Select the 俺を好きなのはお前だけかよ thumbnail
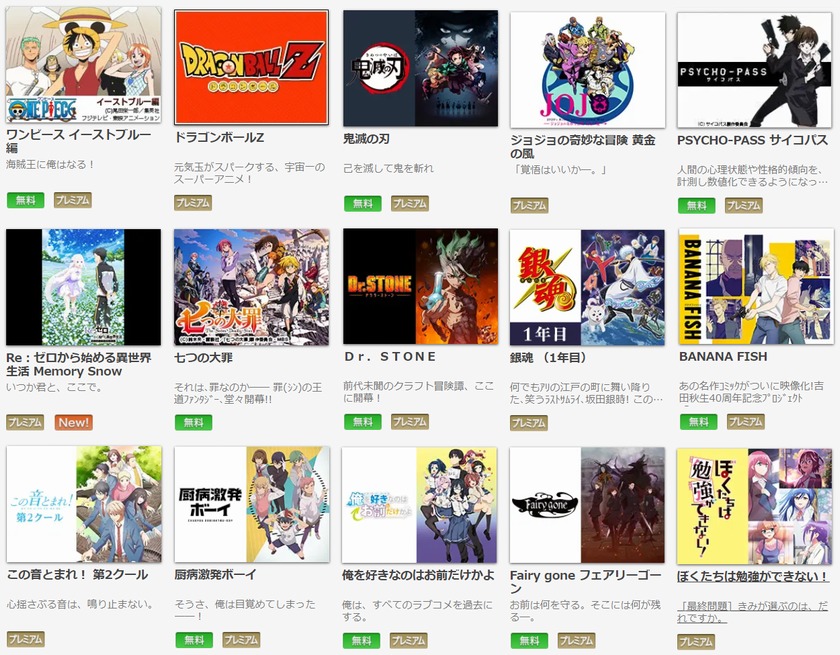The width and height of the screenshot is (840, 655). [419, 505]
